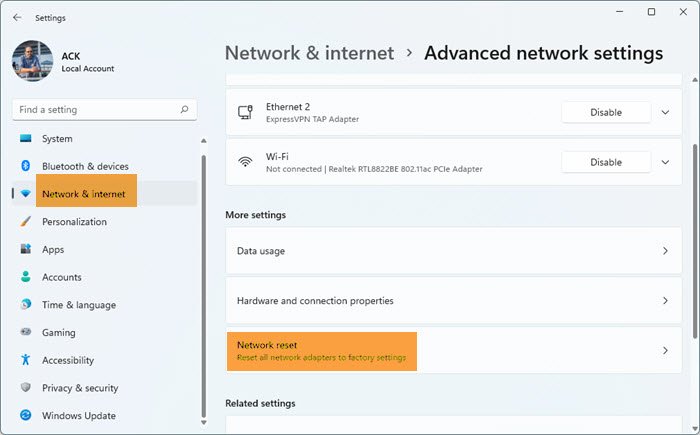Click the back arrow in Settings title bar

[17, 17]
